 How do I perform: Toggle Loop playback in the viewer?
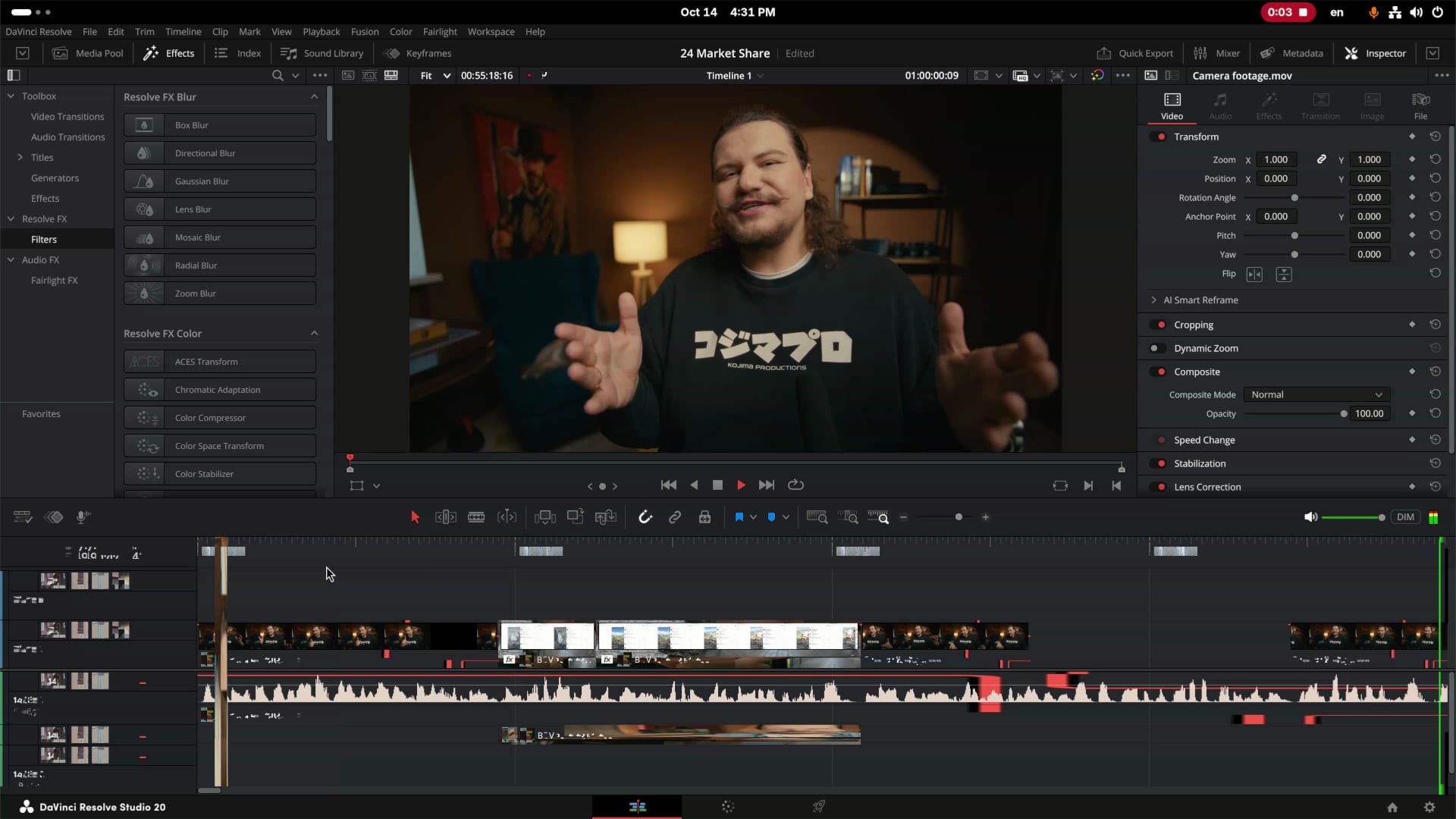(795, 485)
